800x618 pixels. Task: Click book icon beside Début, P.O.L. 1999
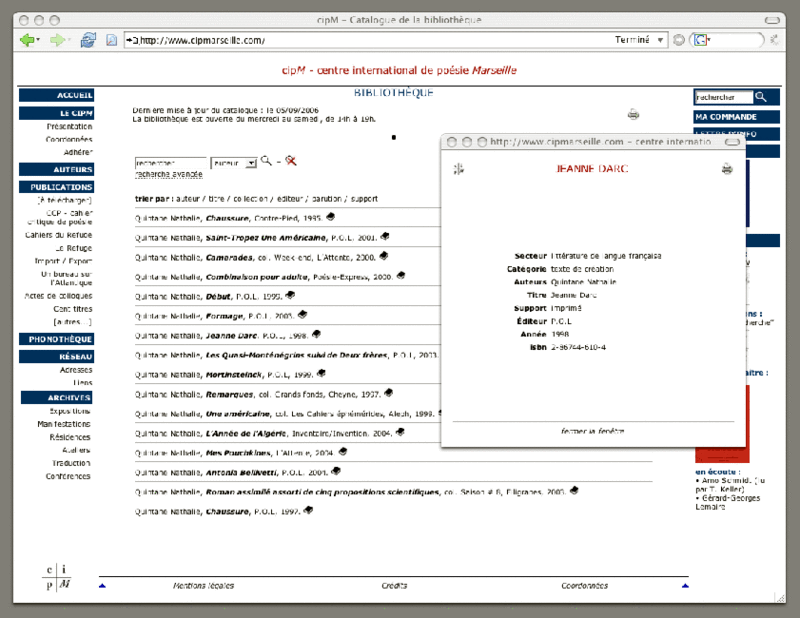coord(290,295)
